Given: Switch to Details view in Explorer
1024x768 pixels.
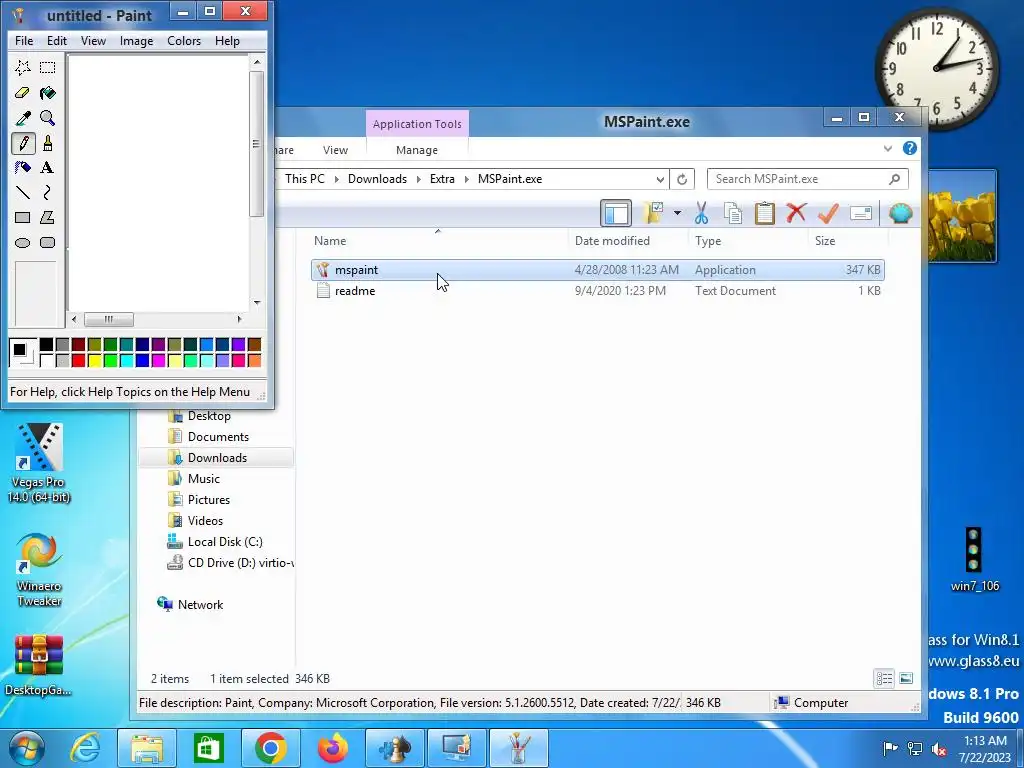Looking at the screenshot, I should 884,679.
